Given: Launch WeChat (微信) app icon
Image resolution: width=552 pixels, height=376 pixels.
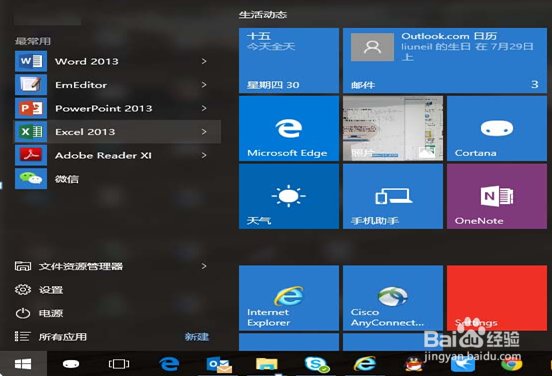Looking at the screenshot, I should (31, 178).
